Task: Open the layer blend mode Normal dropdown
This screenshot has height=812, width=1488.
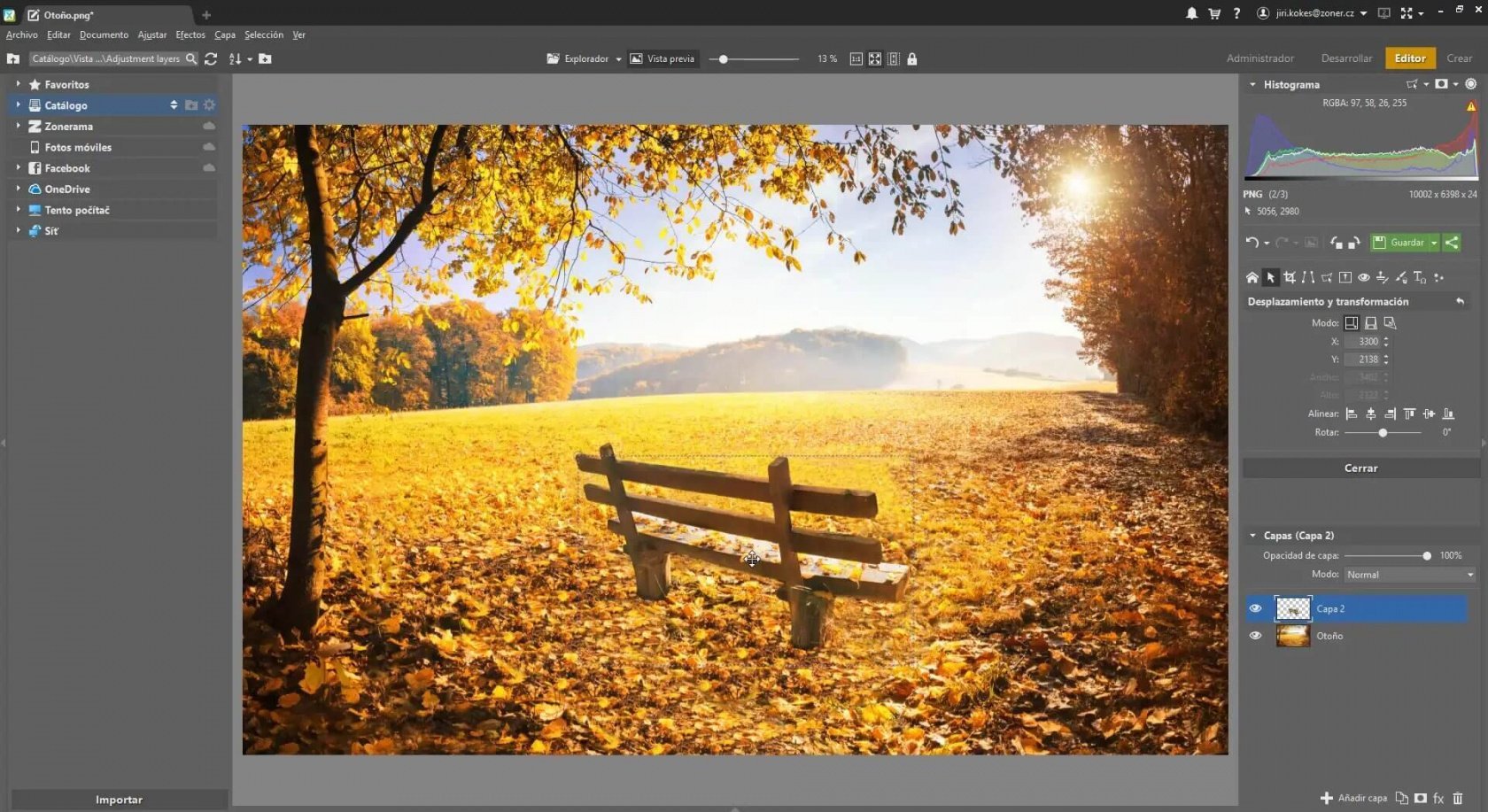Action: pos(1408,575)
